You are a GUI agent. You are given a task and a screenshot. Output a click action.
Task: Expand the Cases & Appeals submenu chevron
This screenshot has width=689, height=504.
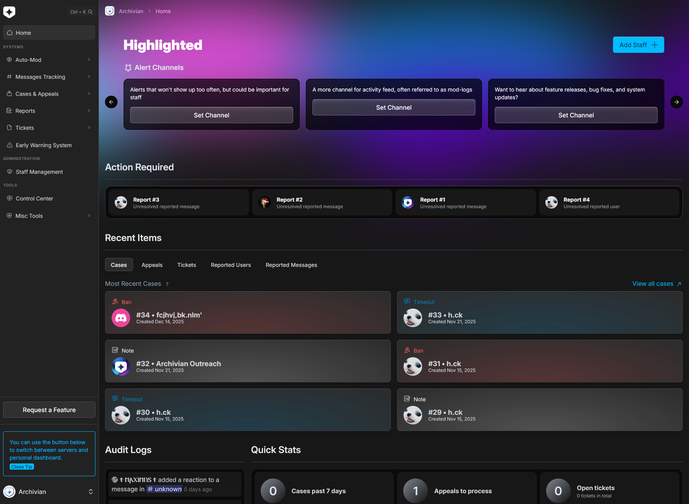click(89, 94)
